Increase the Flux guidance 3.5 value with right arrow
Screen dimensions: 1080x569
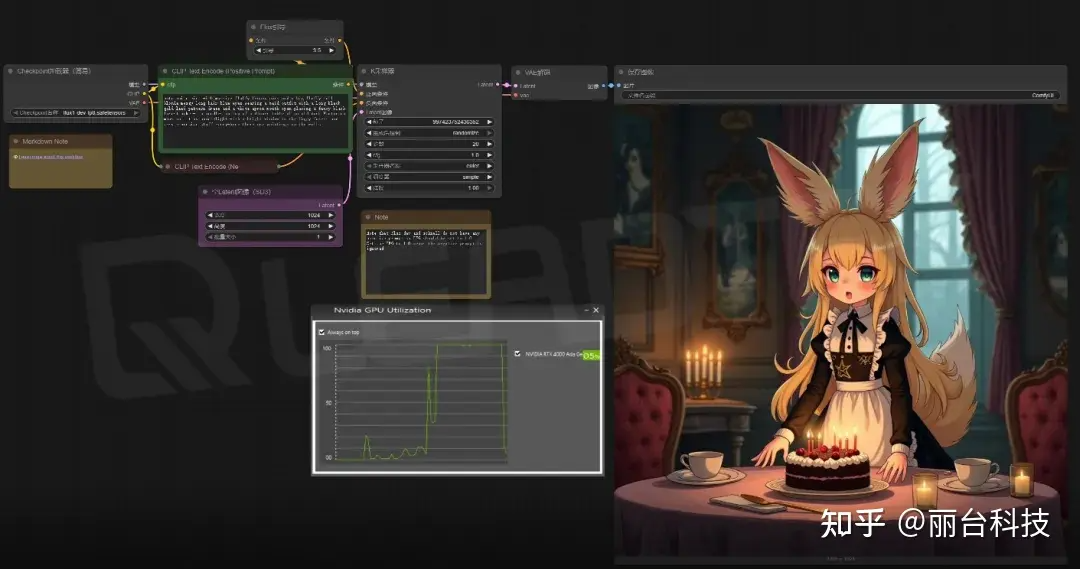(x=331, y=50)
